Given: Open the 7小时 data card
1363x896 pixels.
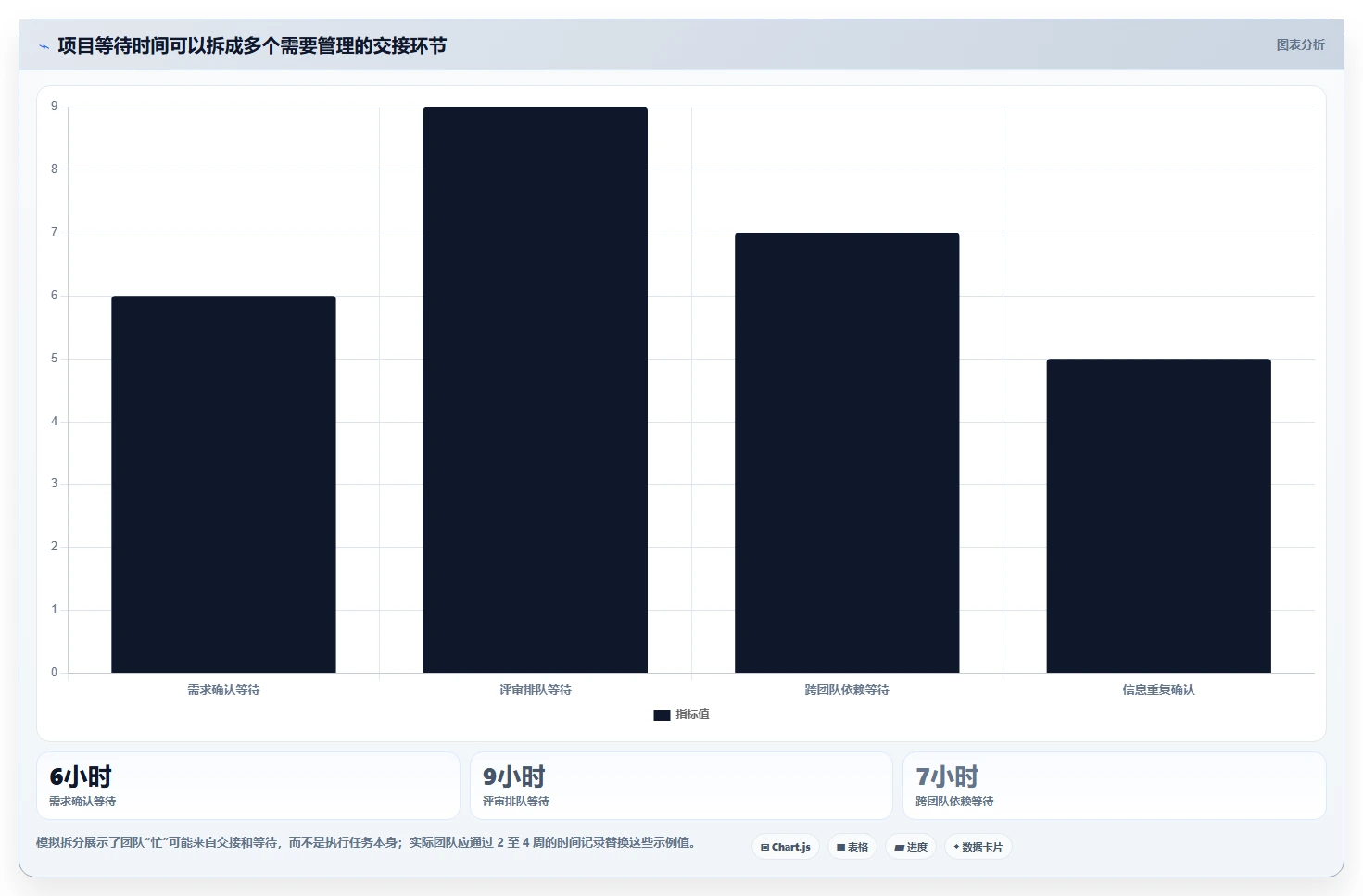Looking at the screenshot, I should click(x=1115, y=786).
